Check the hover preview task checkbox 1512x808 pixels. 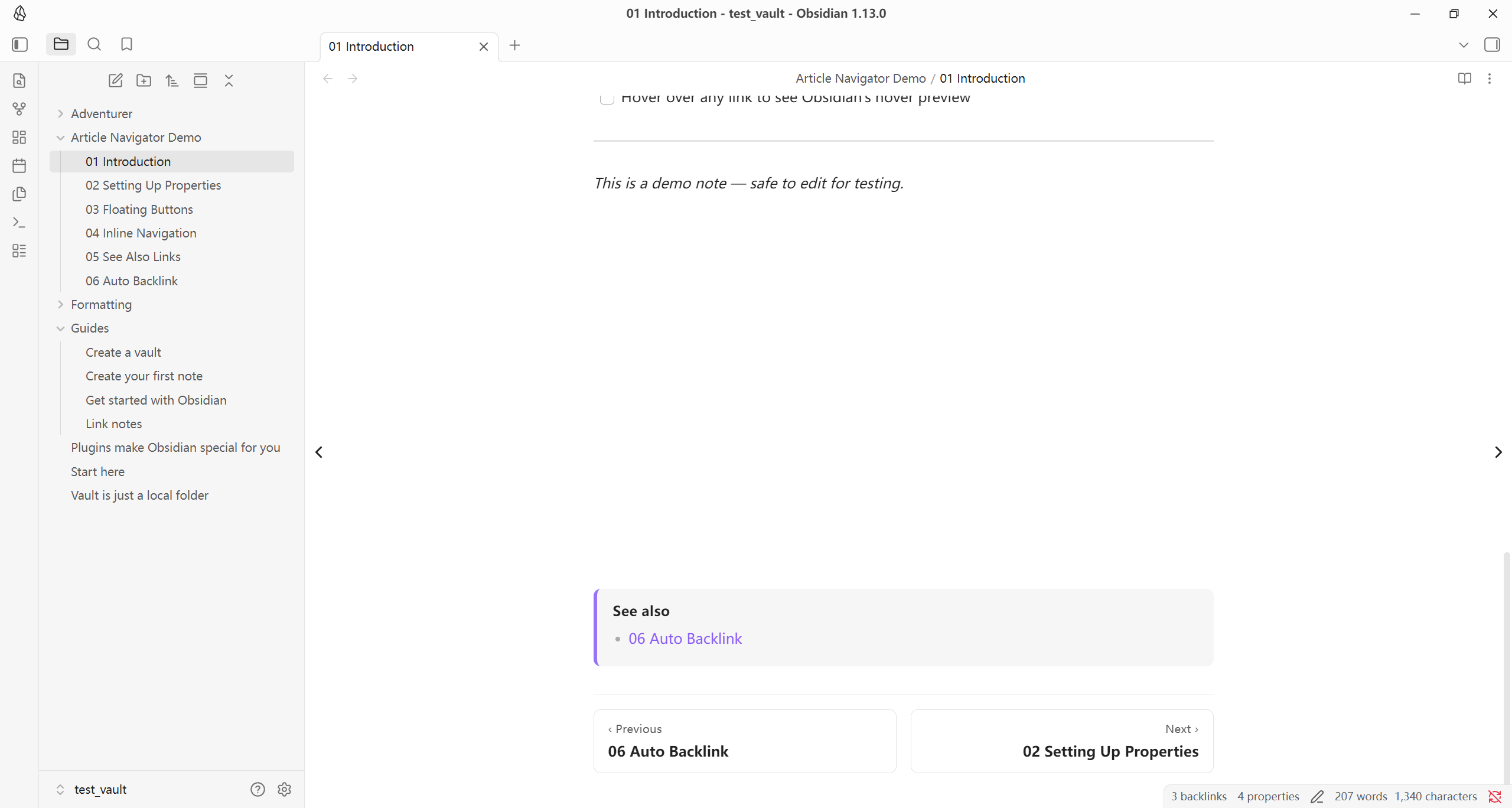607,98
